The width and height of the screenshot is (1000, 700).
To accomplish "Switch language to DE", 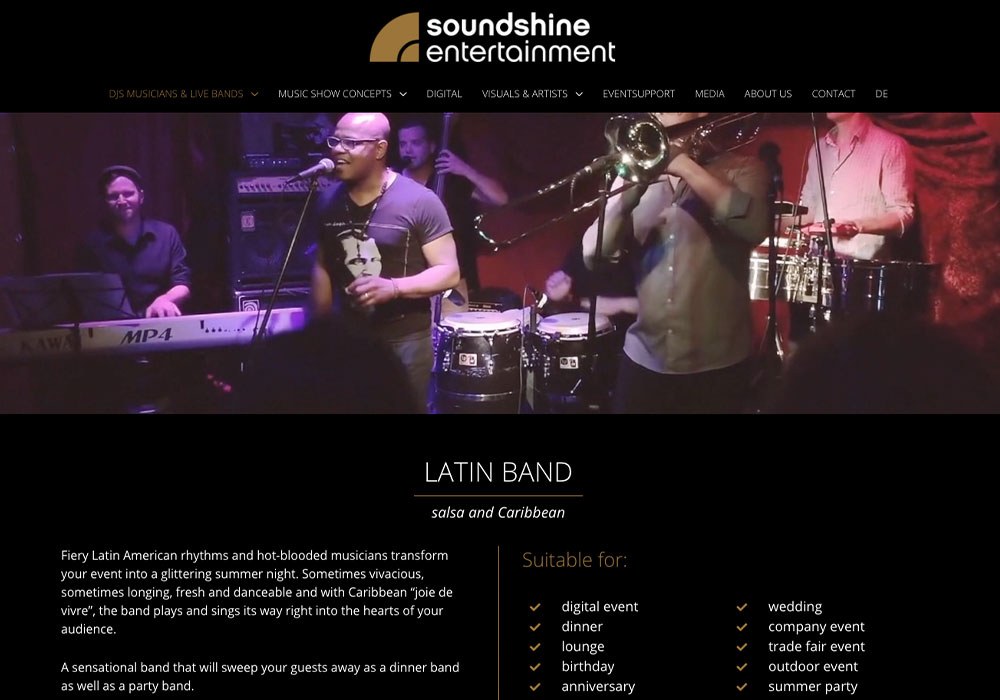I will point(881,94).
